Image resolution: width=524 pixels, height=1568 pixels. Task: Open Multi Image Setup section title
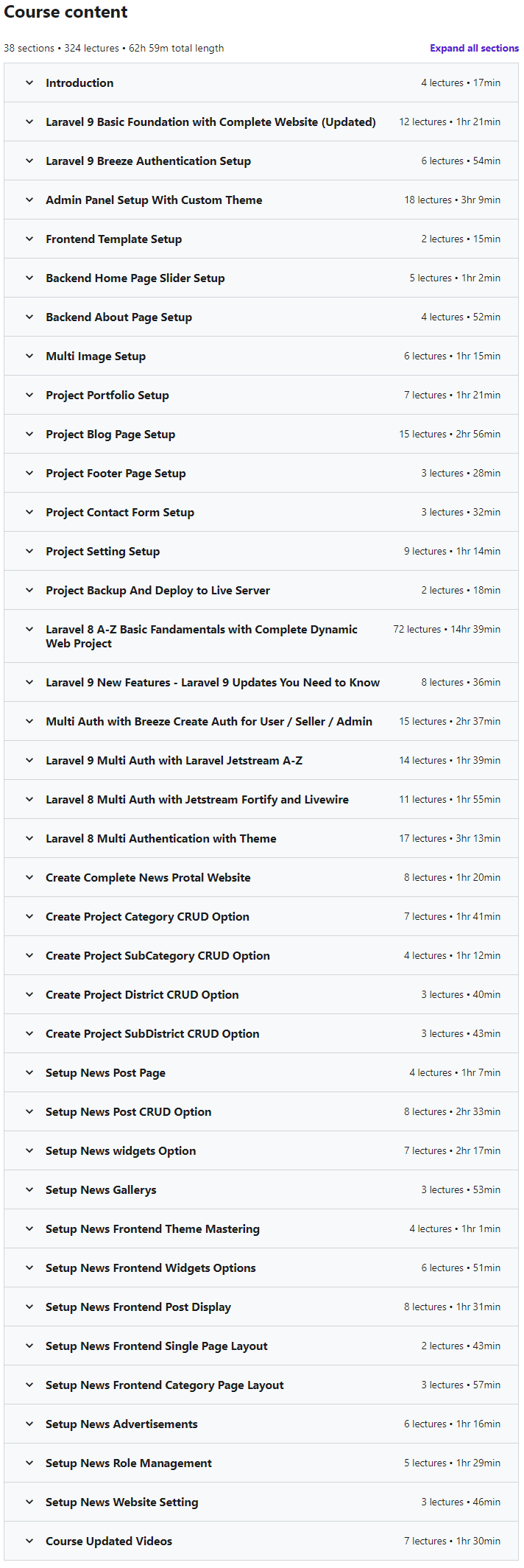(x=96, y=356)
